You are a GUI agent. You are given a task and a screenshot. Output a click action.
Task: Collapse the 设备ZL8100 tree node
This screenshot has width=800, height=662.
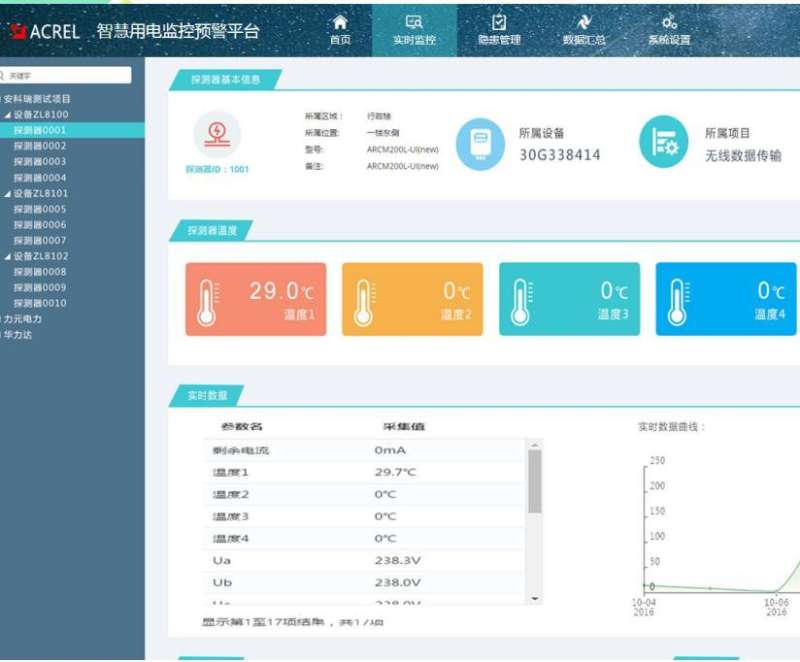(x=9, y=114)
